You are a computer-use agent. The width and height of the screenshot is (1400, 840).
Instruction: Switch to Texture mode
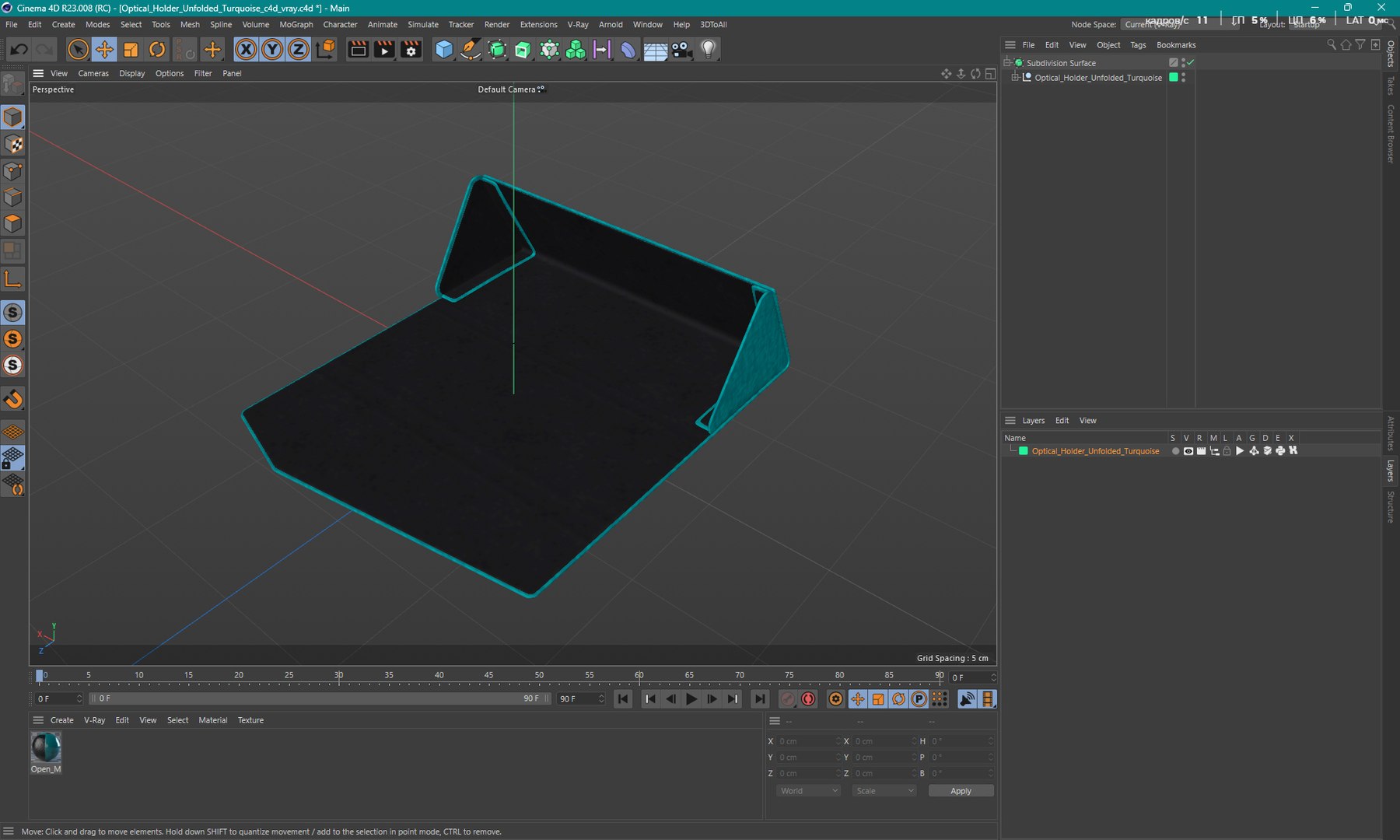tap(13, 144)
